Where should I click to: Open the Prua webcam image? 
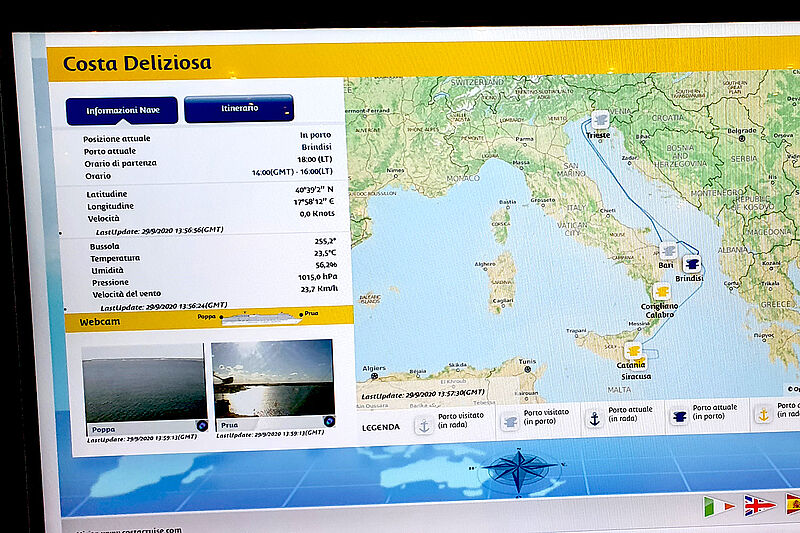pyautogui.click(x=273, y=379)
